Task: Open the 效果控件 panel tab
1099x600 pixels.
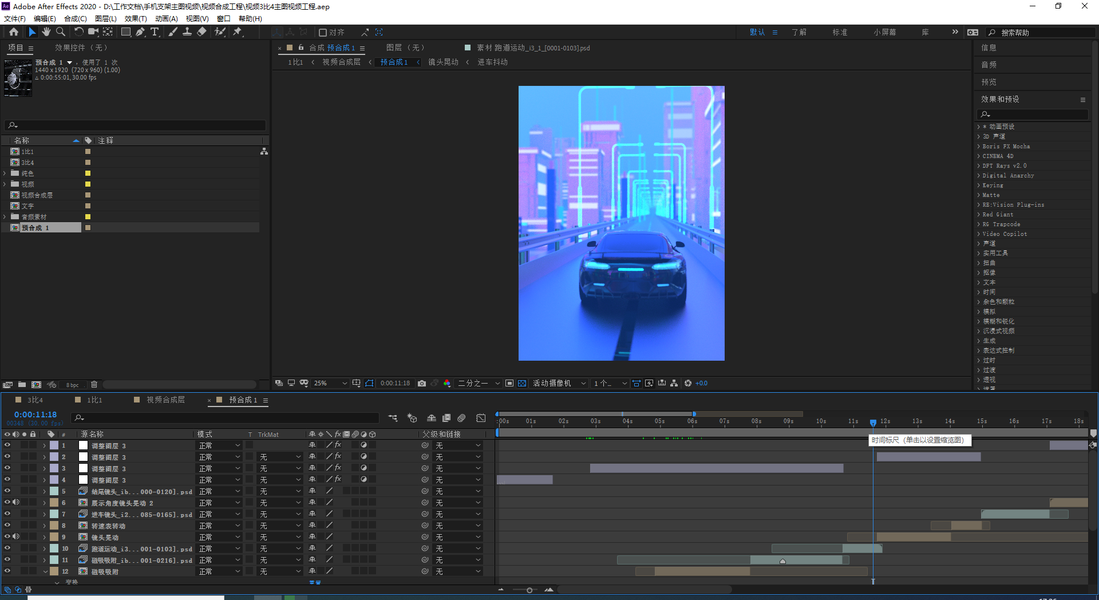Action: (81, 48)
